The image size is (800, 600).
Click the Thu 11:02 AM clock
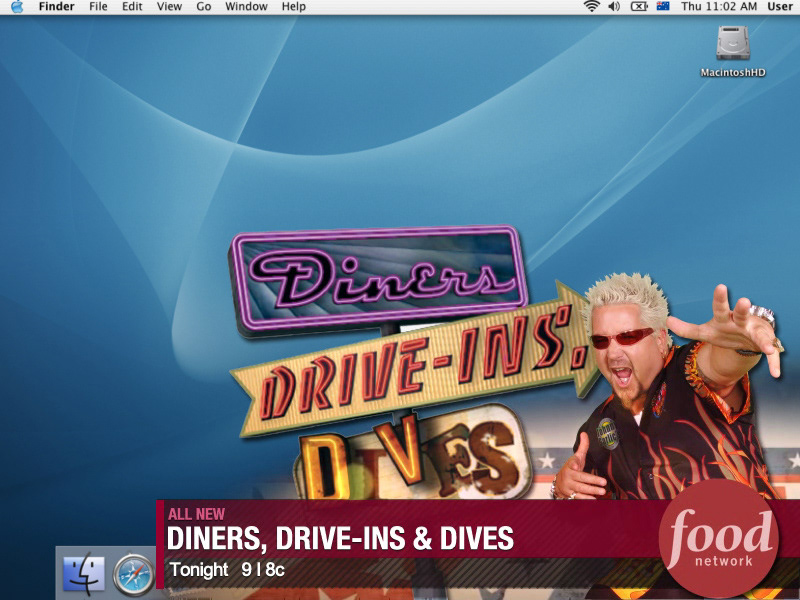[719, 7]
